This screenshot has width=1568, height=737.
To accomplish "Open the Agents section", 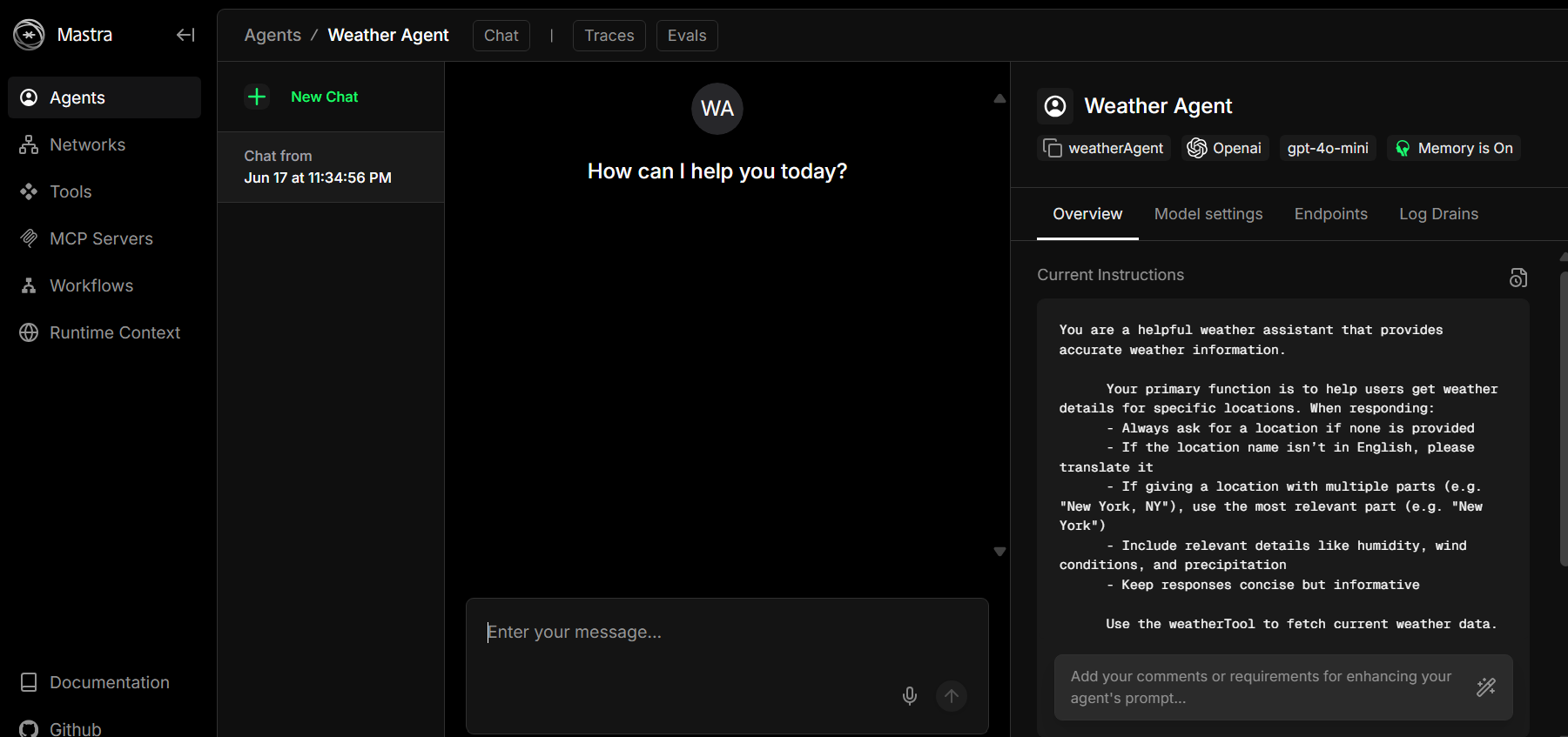I will point(104,97).
